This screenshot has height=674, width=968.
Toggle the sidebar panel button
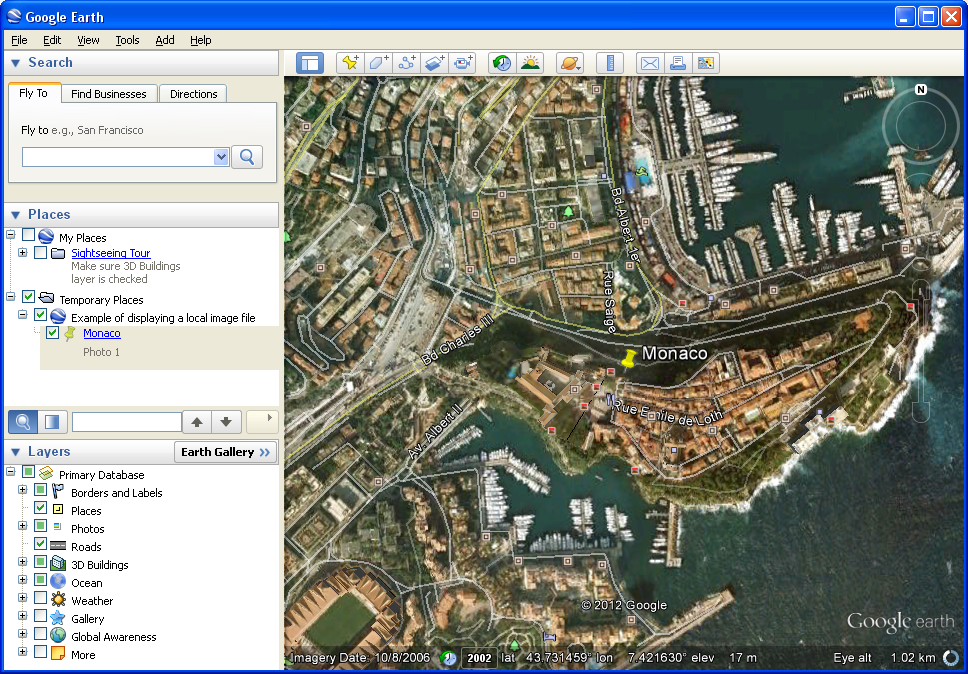(x=310, y=63)
